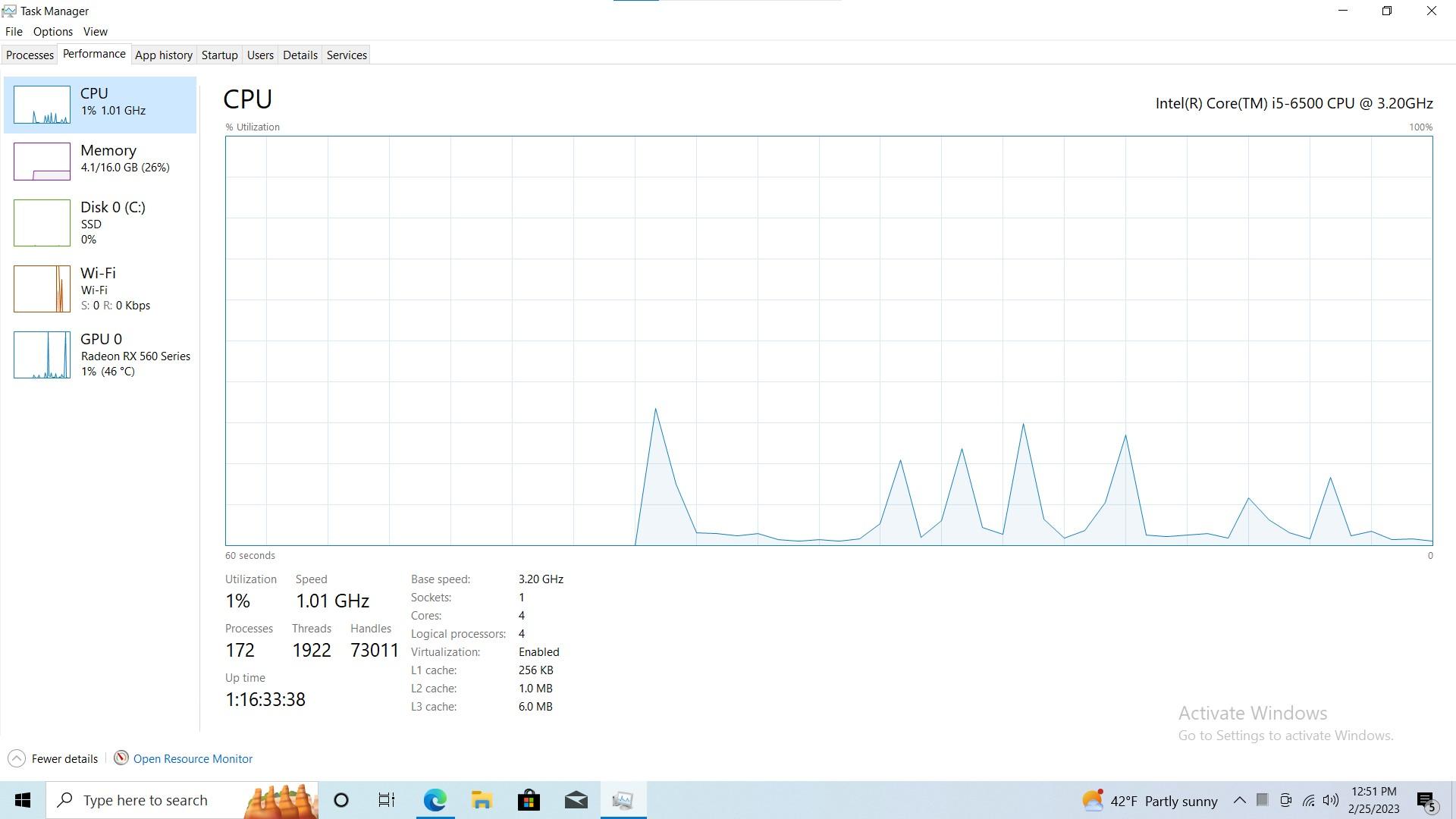Open the Mail app from taskbar
The height and width of the screenshot is (819, 1456).
(x=576, y=801)
